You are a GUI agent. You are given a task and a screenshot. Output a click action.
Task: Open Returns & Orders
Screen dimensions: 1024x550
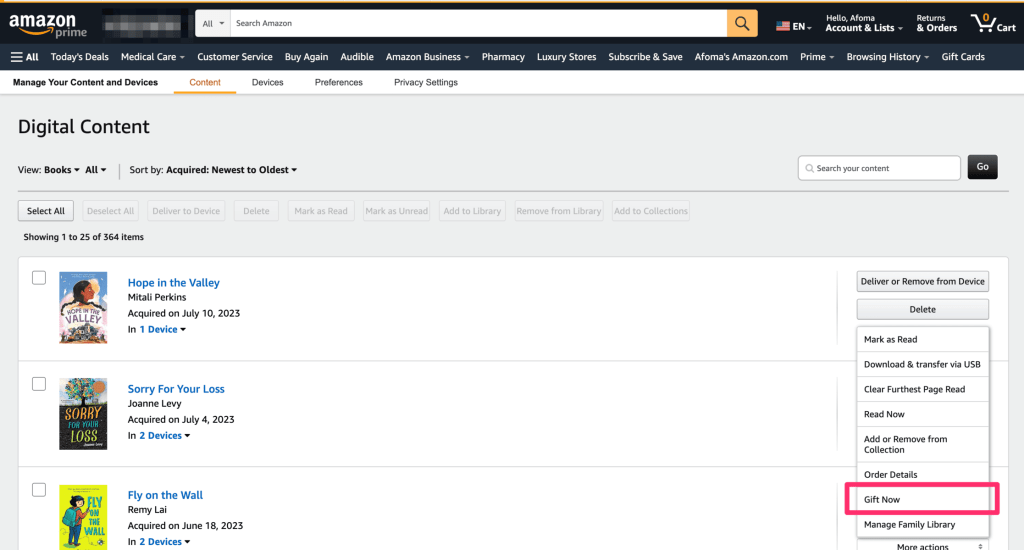click(x=936, y=24)
